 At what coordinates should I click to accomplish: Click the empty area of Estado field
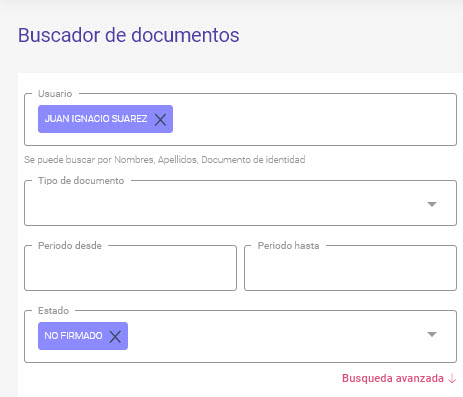pos(277,336)
